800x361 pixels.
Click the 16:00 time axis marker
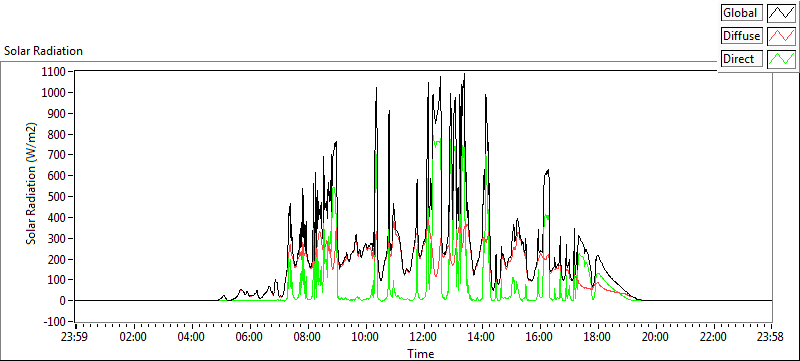[539, 337]
